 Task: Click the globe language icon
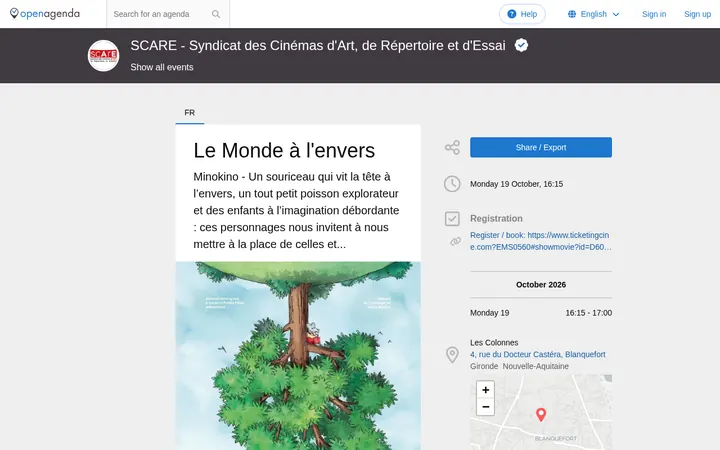click(572, 14)
